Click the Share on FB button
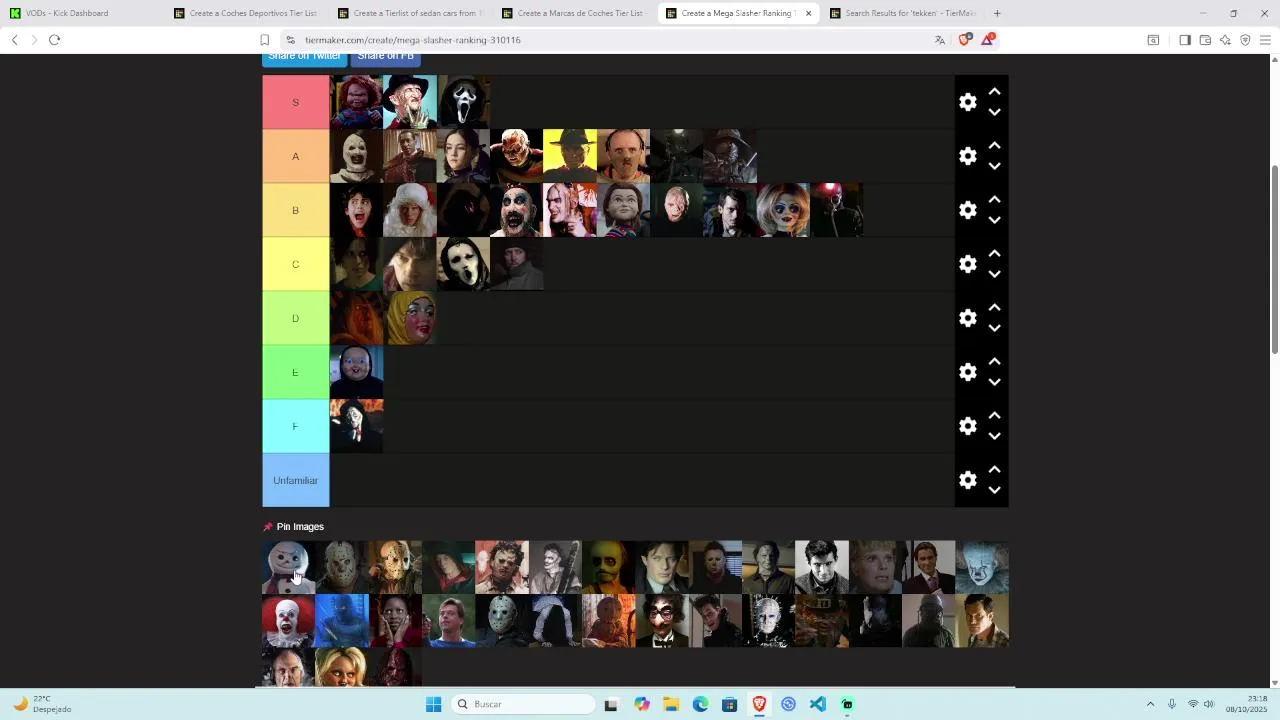Screen dimensions: 1280x720 tap(385, 57)
